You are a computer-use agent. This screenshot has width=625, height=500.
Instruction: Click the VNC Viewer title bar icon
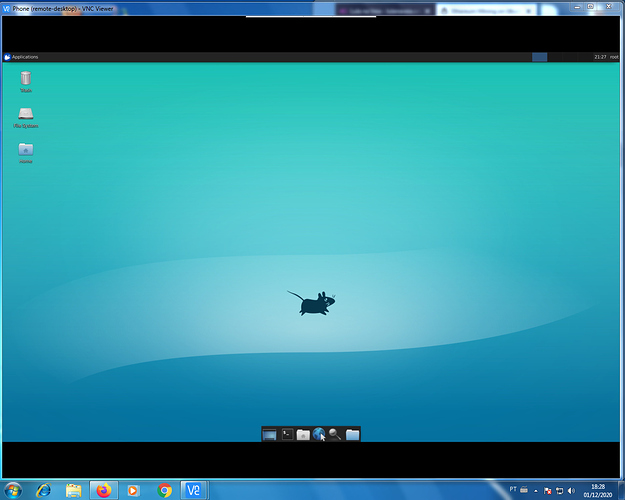click(6, 8)
